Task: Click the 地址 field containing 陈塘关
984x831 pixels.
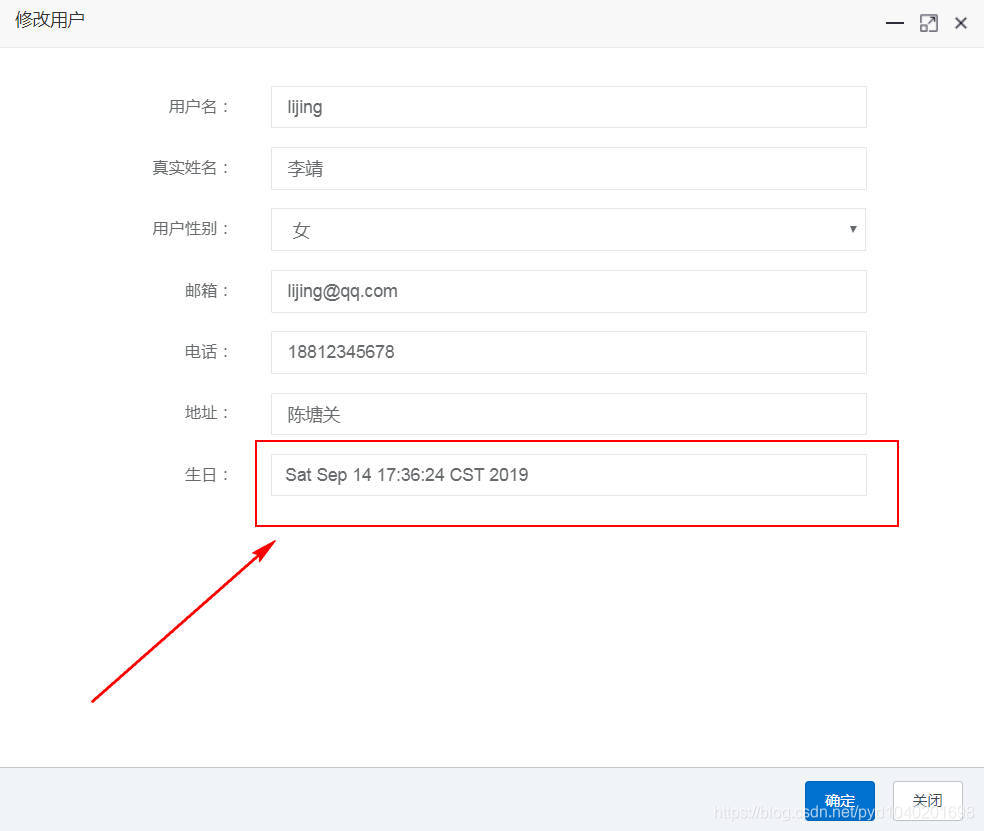Action: coord(569,414)
